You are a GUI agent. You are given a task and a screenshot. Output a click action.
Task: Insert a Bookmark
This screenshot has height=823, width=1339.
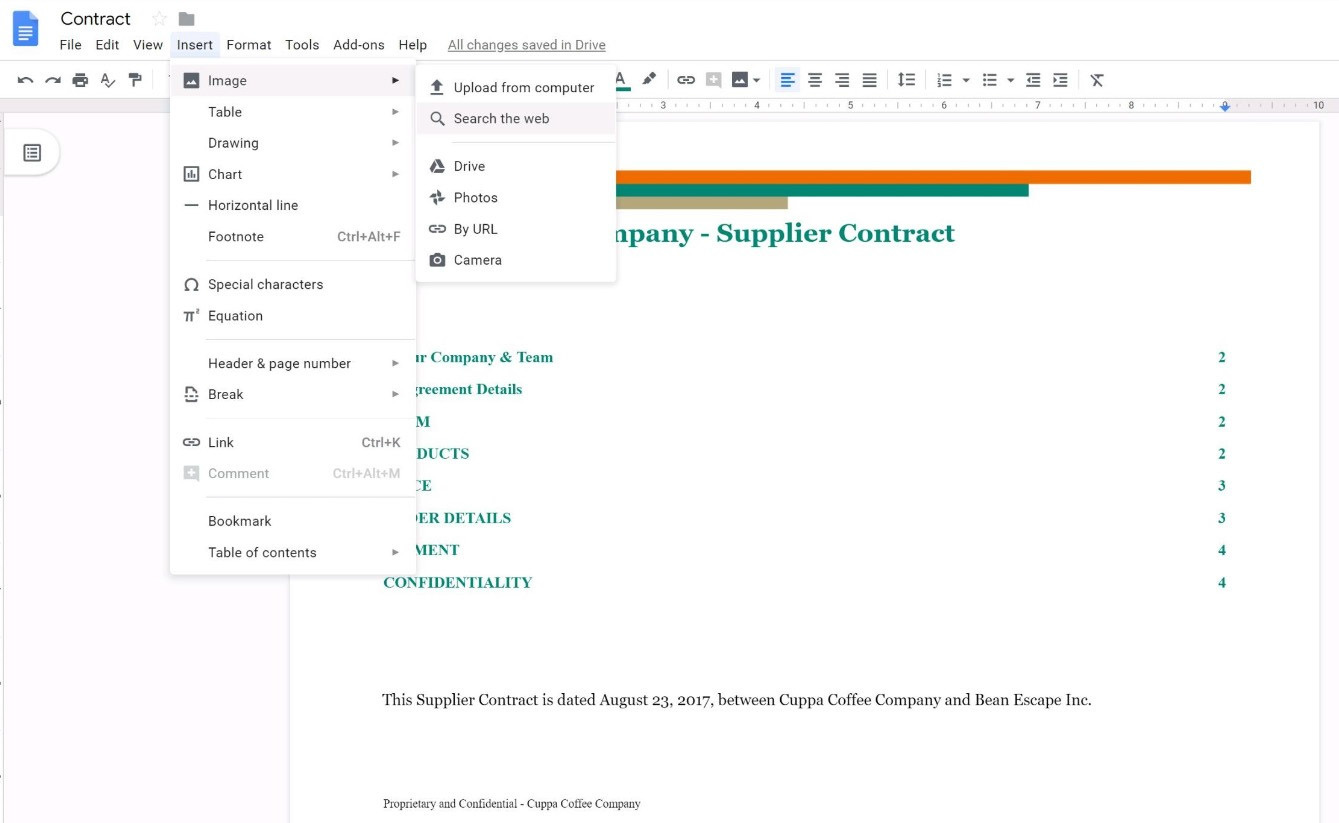pos(293,520)
